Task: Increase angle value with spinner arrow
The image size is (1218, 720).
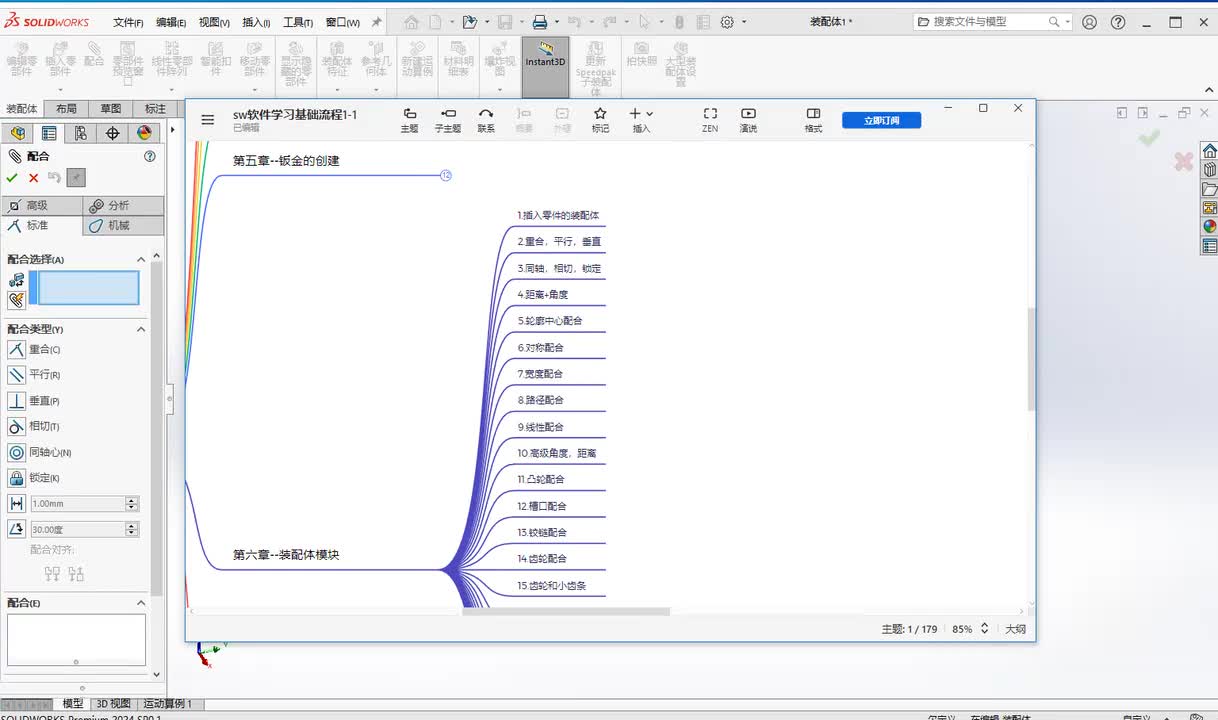Action: click(132, 525)
